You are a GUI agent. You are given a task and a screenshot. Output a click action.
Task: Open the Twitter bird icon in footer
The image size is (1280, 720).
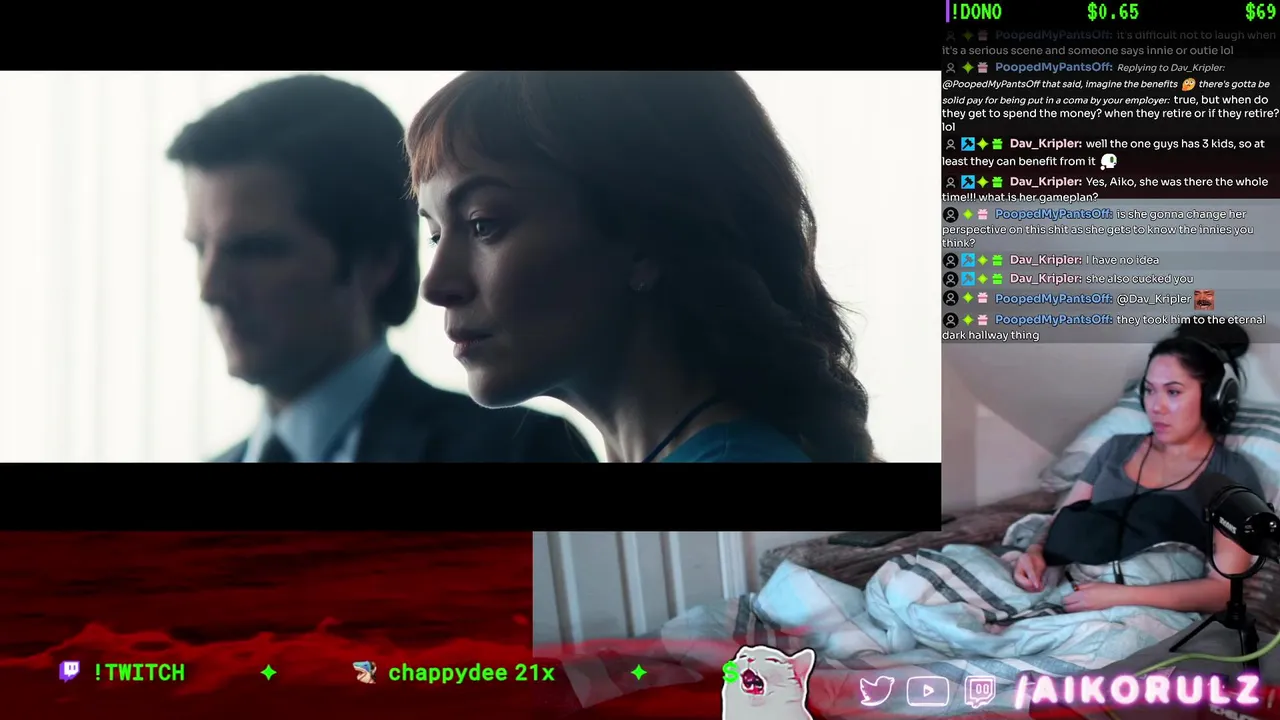point(876,691)
